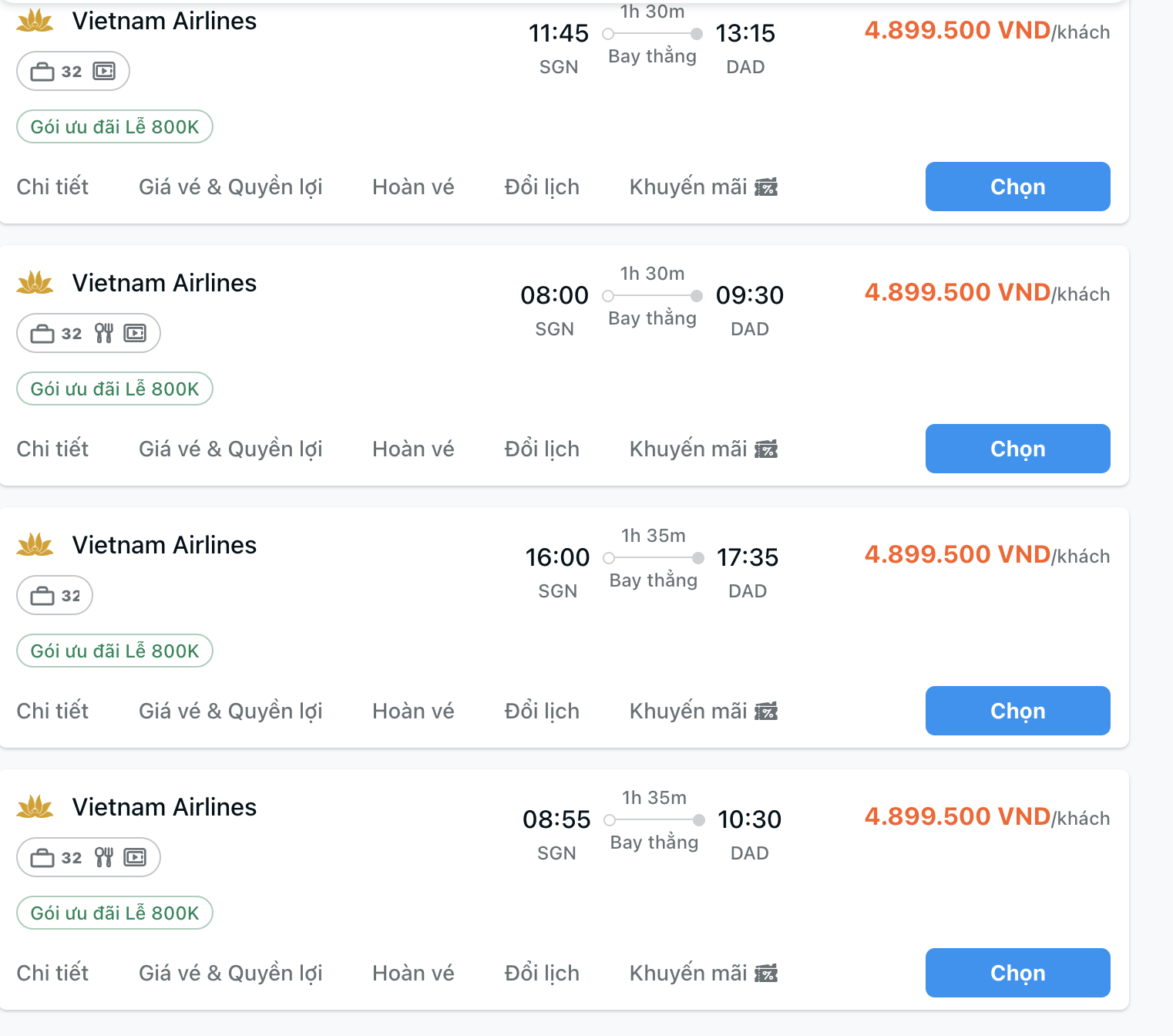Open Đổi lịch tab for the 08:55 flight
Viewport: 1173px width, 1036px height.
coord(542,973)
